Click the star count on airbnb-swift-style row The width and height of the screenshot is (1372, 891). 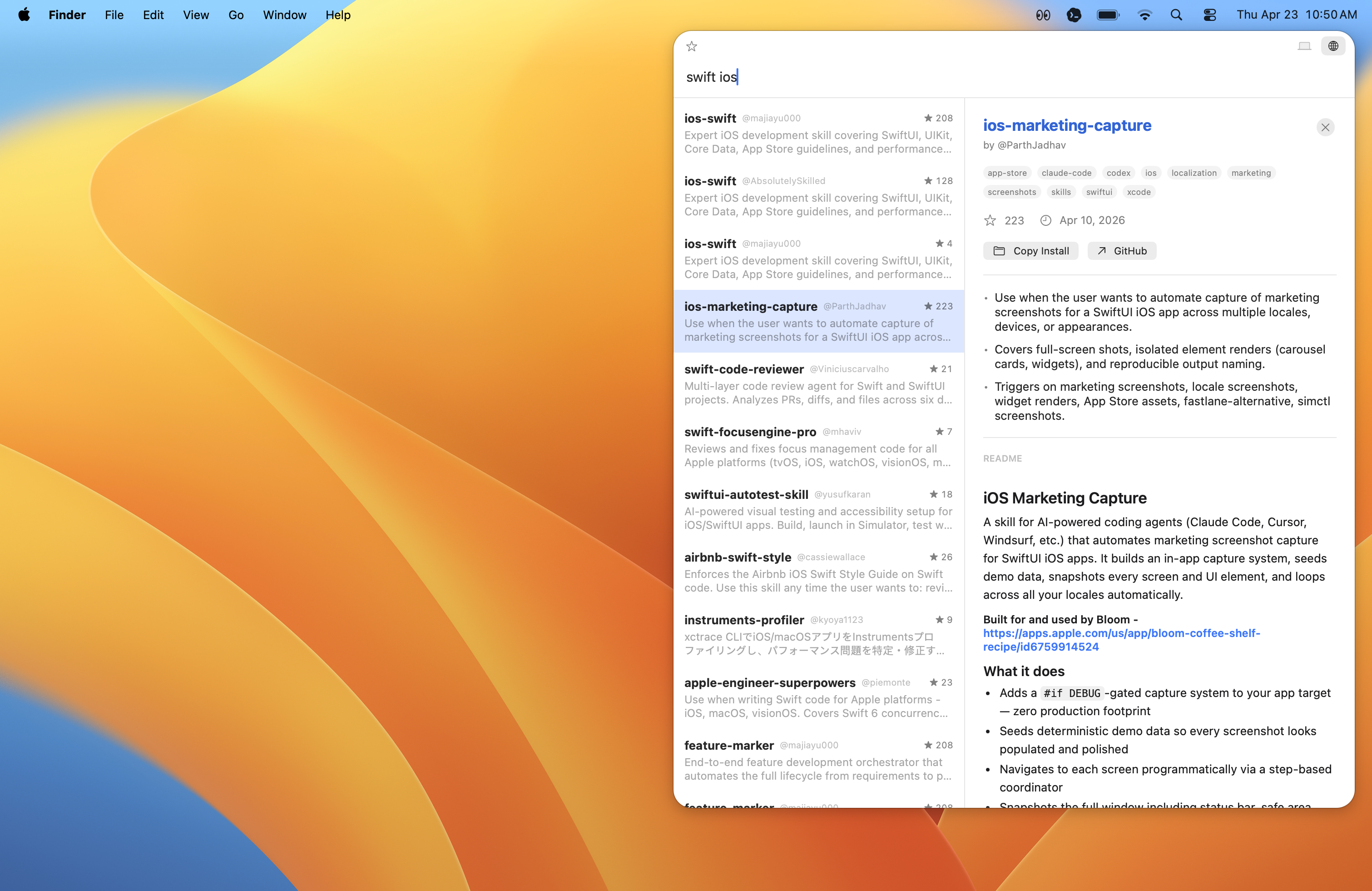click(941, 557)
